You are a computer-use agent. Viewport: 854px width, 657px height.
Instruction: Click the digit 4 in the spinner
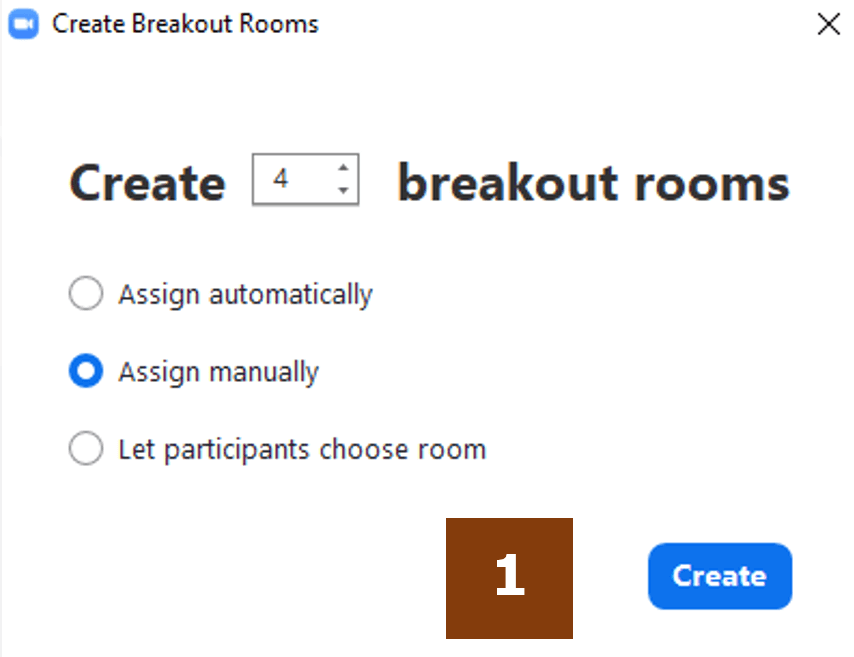click(280, 179)
